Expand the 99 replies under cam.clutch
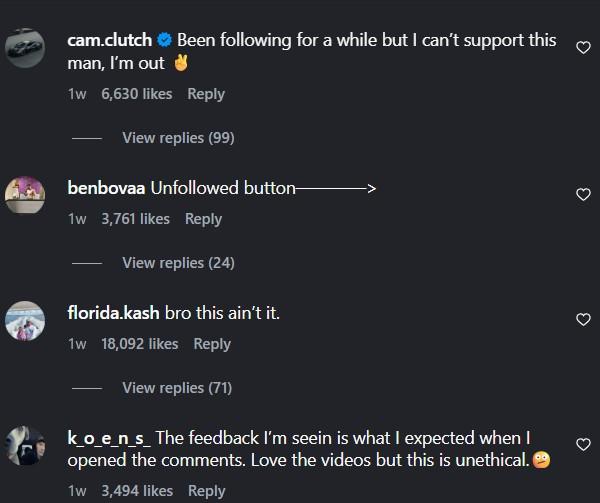Screen dimensions: 600x503 click(178, 138)
